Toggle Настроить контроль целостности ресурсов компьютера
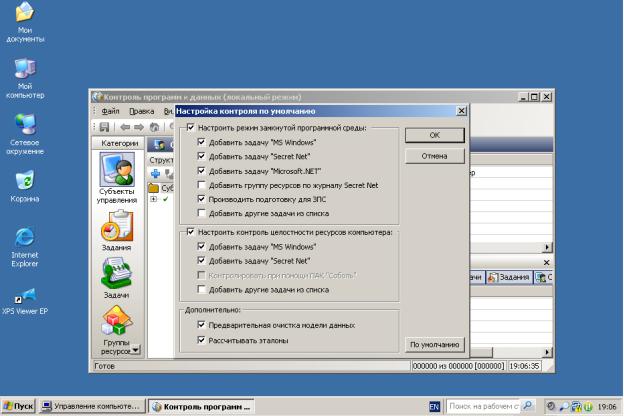 click(191, 232)
